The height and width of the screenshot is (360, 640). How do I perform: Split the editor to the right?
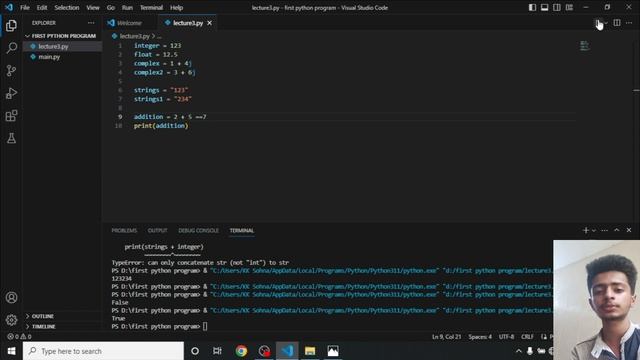(617, 23)
